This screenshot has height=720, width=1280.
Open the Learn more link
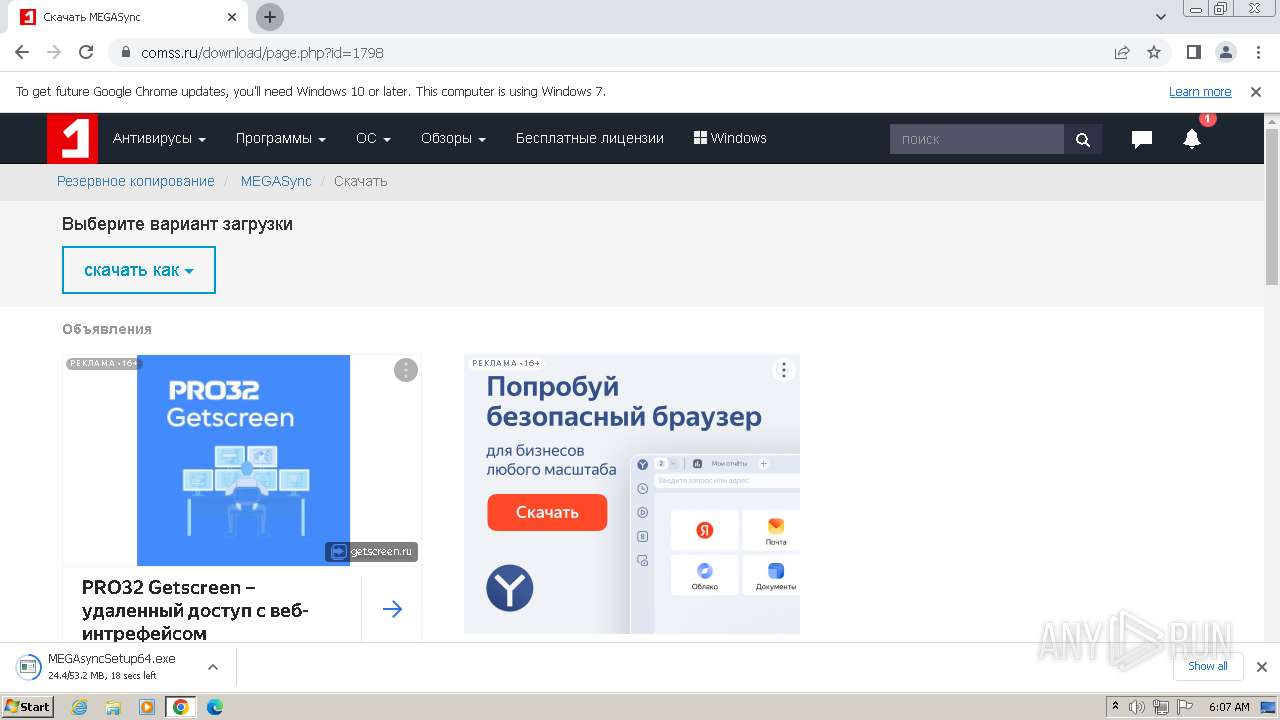1200,92
